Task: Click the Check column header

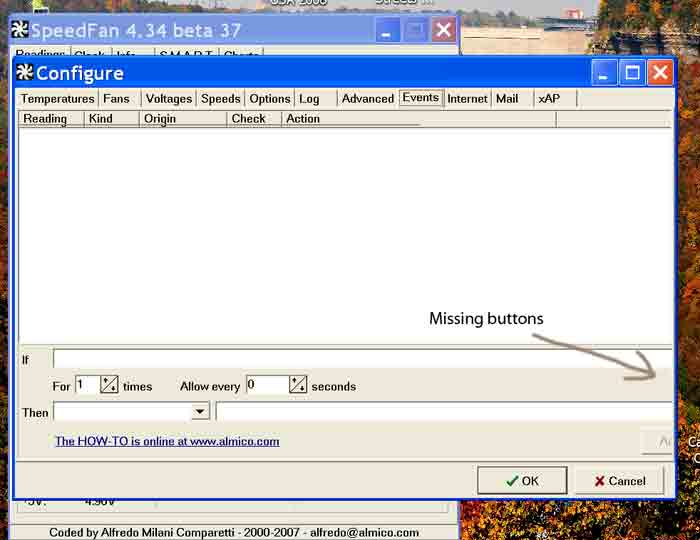Action: (254, 119)
